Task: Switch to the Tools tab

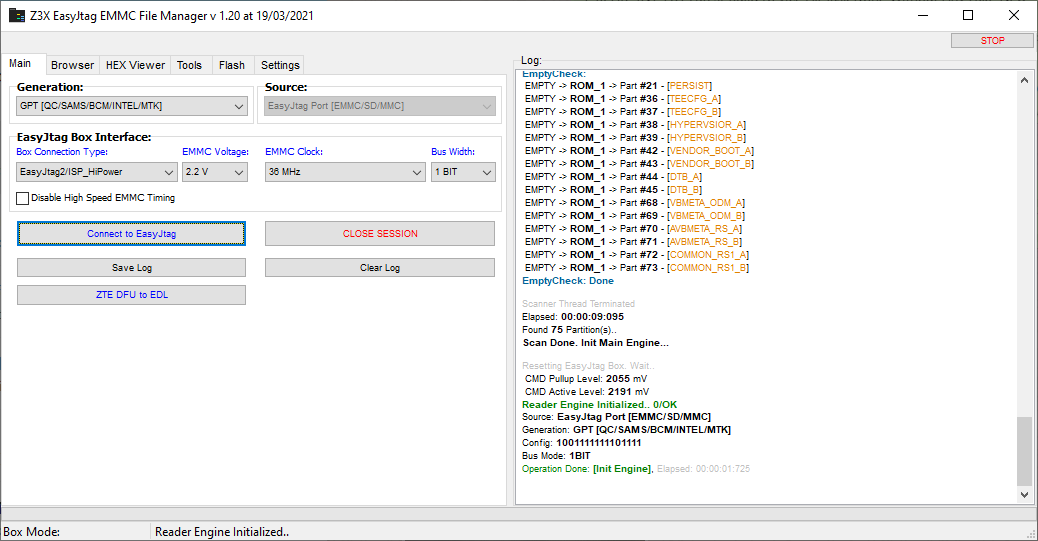Action: coord(189,65)
